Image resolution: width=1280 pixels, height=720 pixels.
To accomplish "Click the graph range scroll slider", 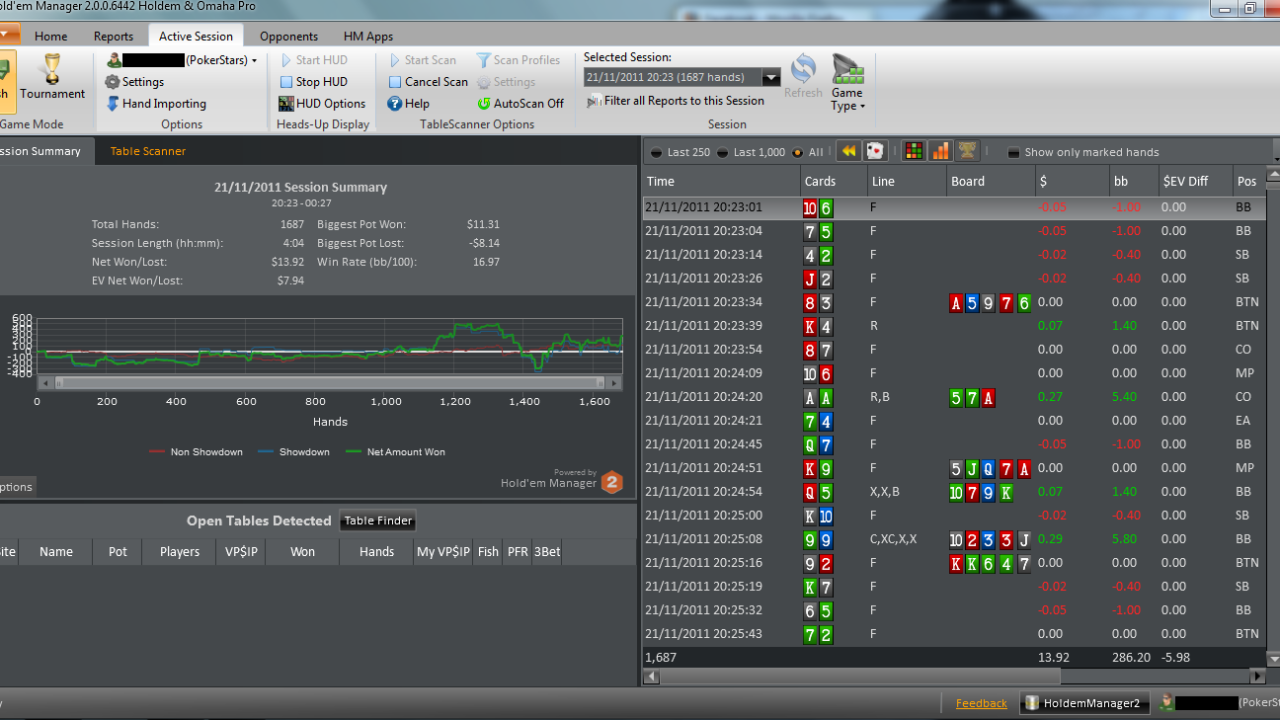I will (330, 382).
